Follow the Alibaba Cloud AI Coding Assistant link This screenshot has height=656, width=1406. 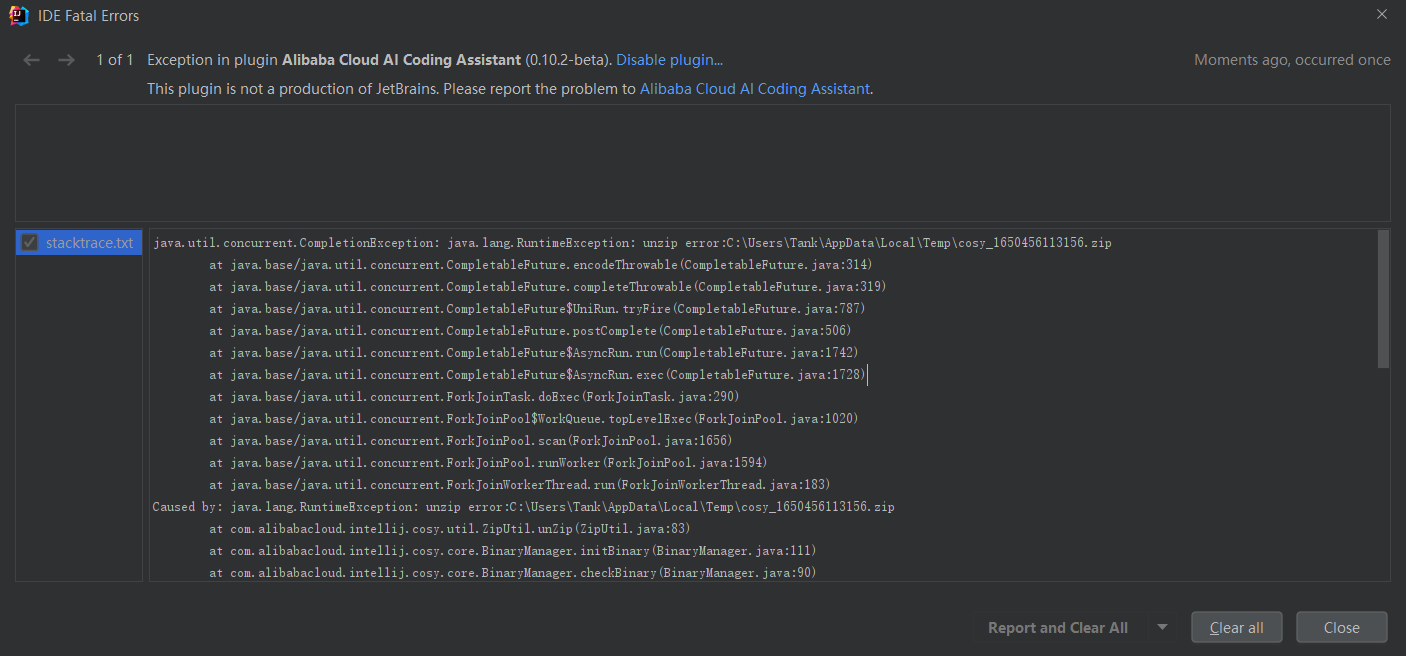(755, 88)
